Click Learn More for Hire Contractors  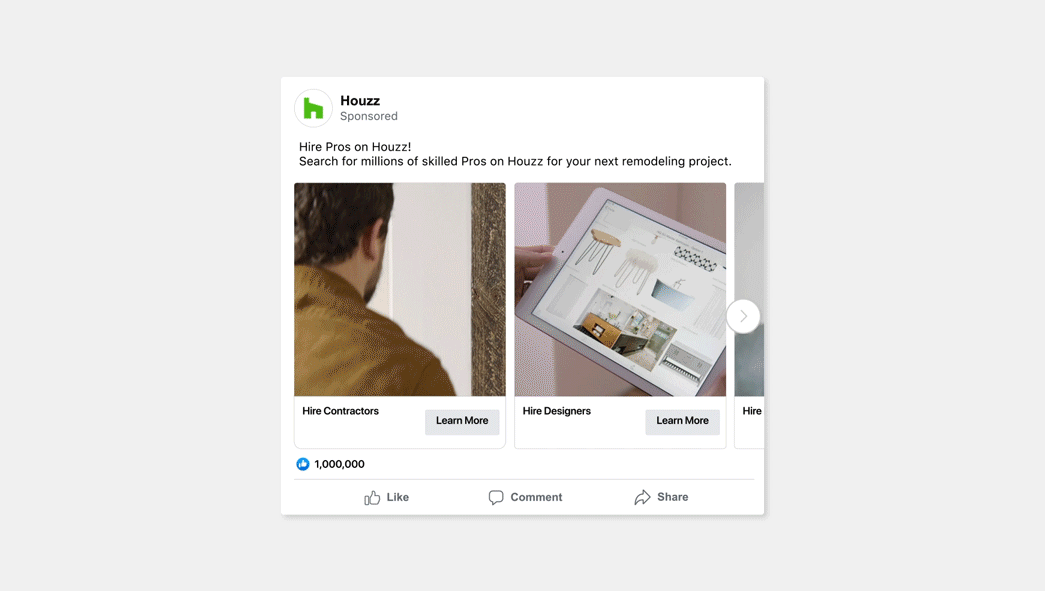[462, 421]
